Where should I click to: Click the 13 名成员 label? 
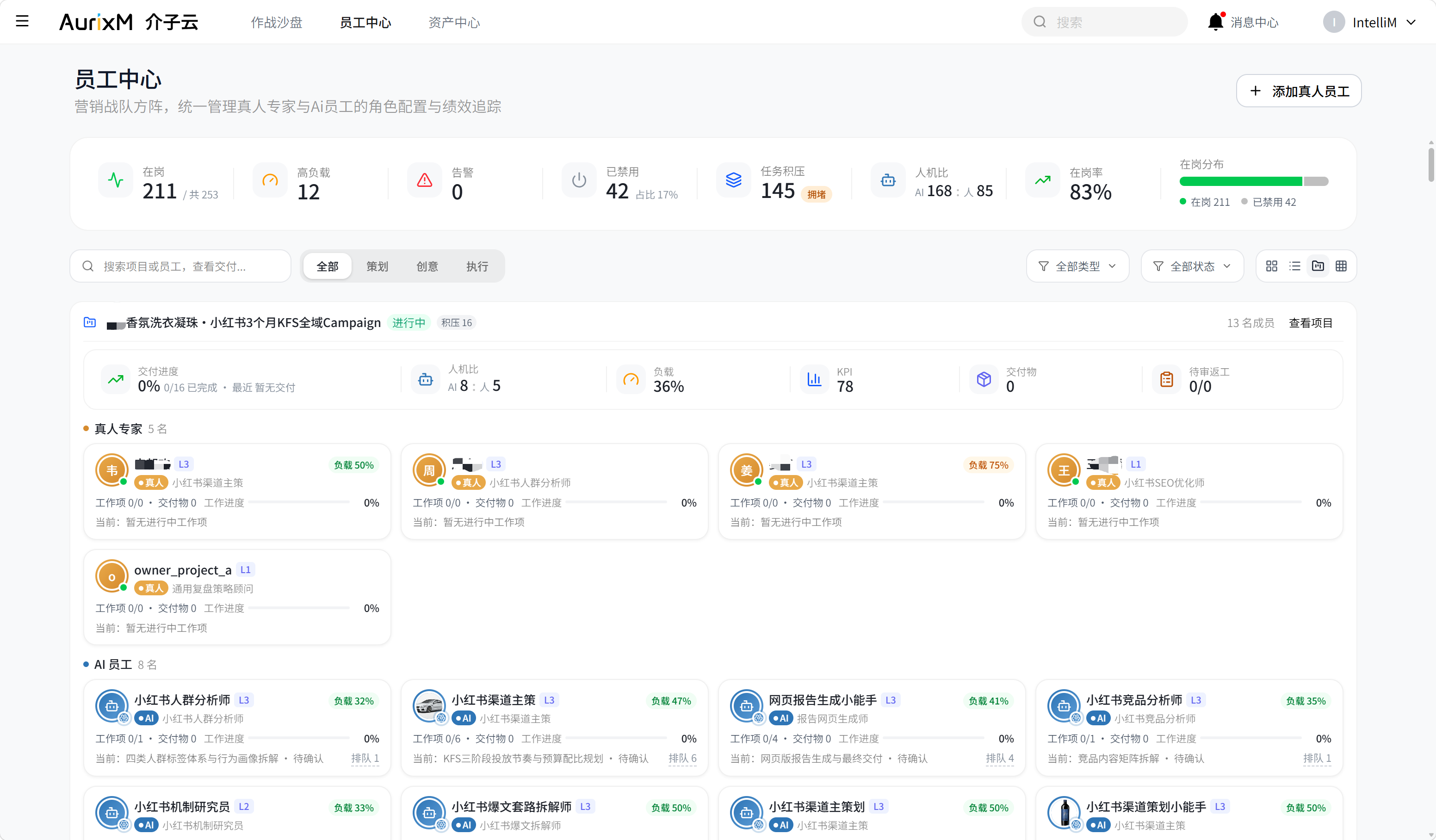(x=1250, y=323)
